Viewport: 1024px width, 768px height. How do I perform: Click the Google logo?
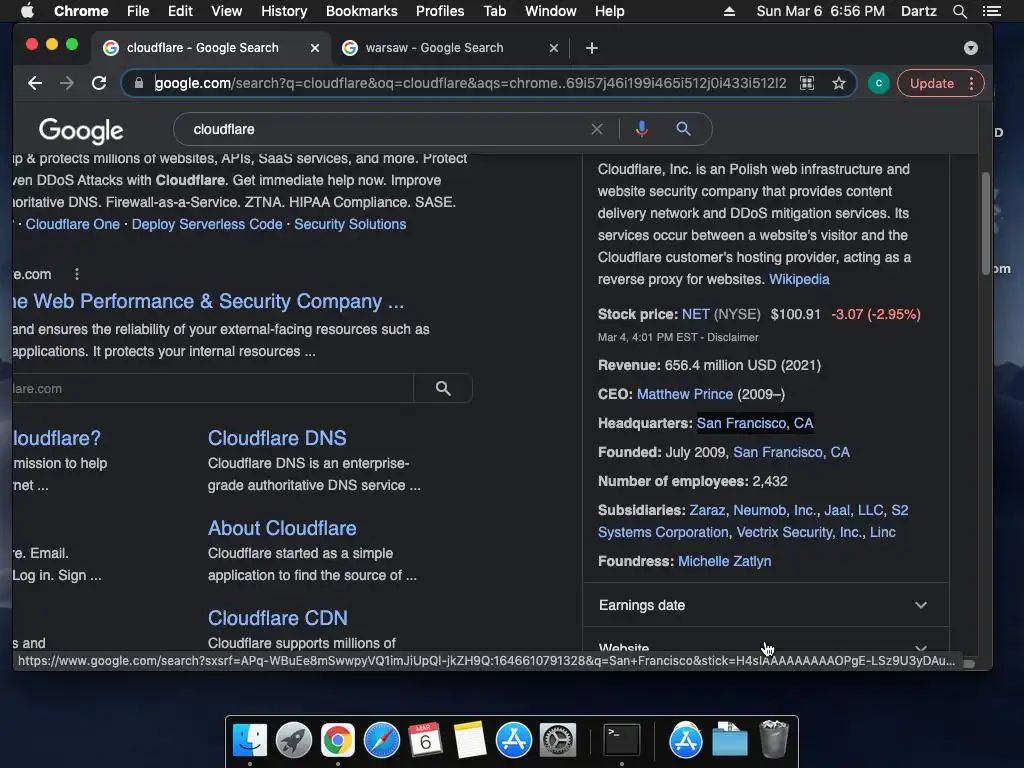[x=81, y=131]
